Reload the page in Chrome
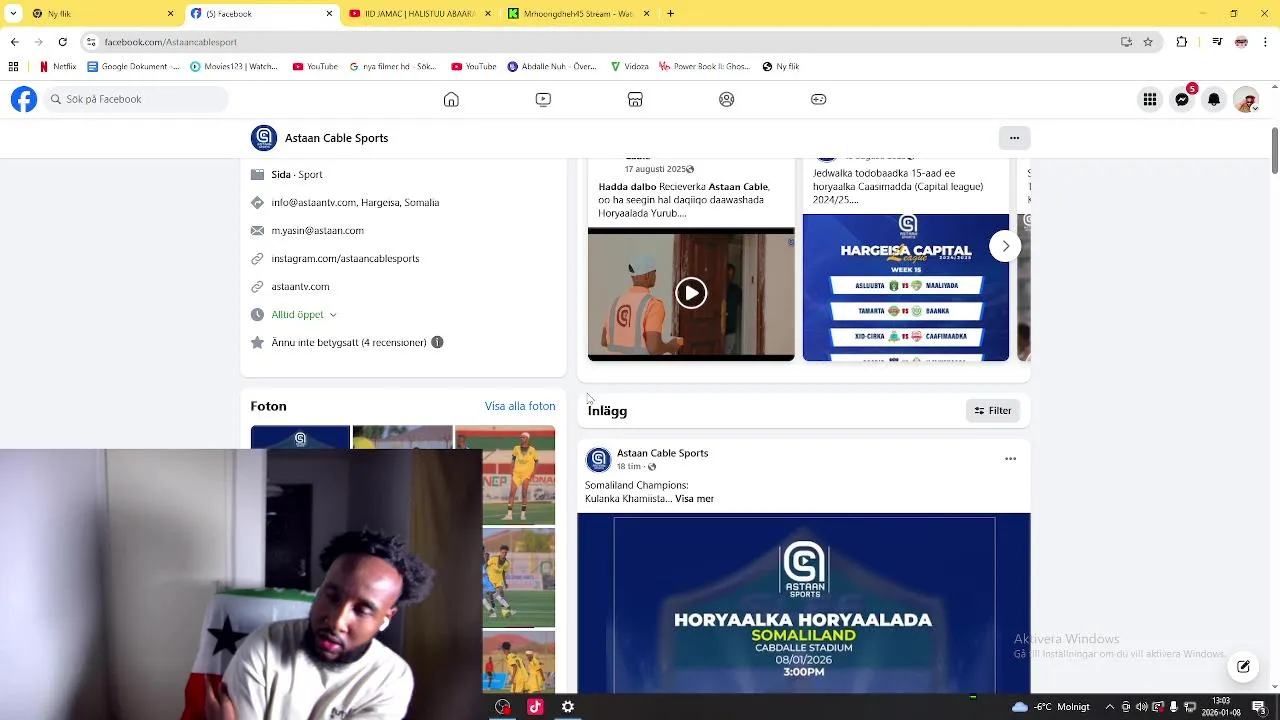 click(x=63, y=42)
